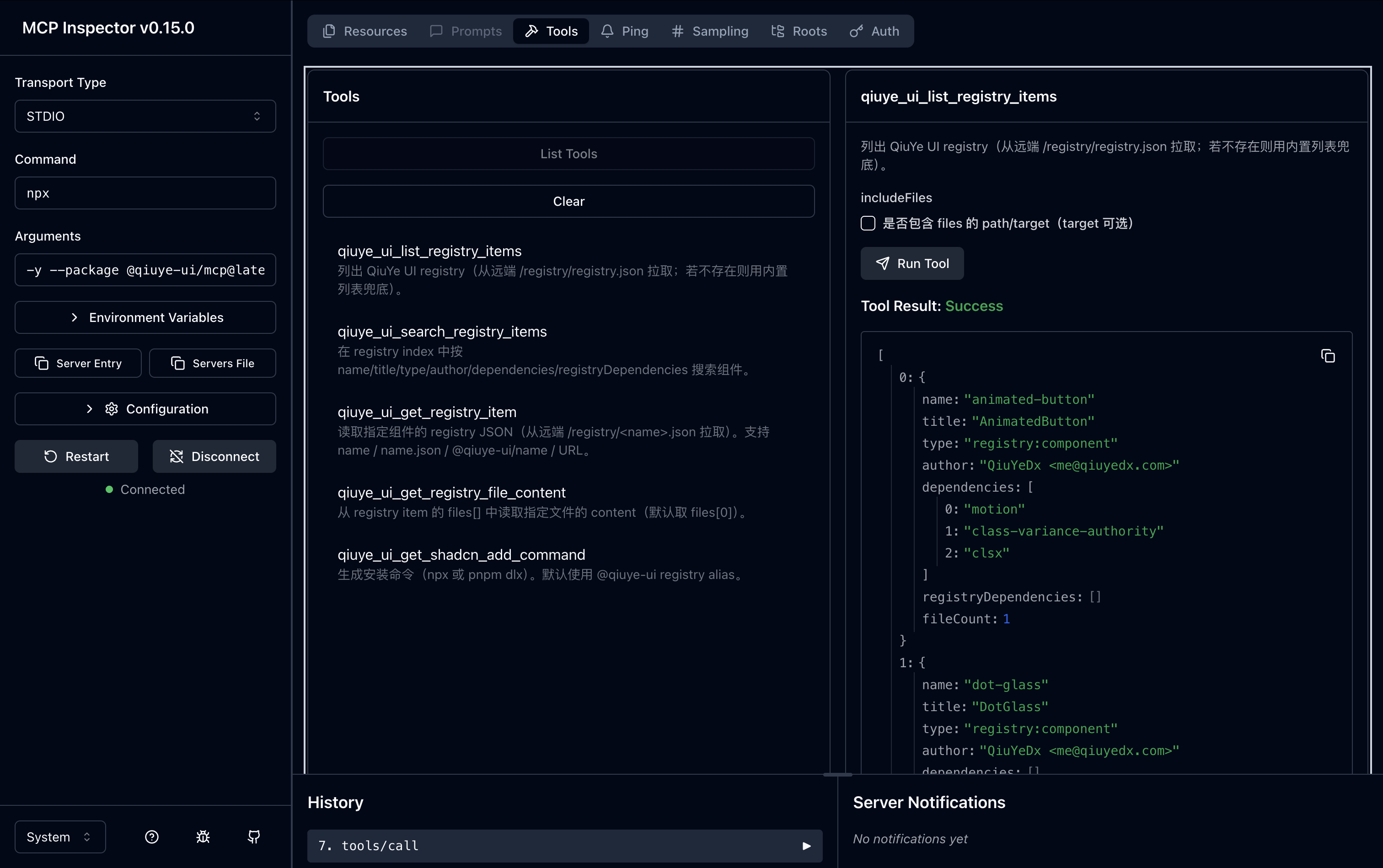Switch to the Resources tab
Viewport: 1383px width, 868px height.
(365, 31)
